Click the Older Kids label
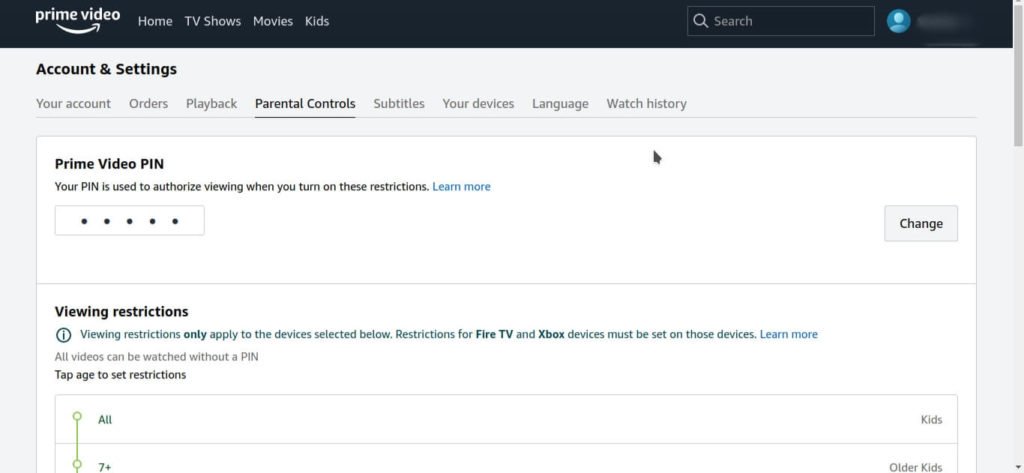Viewport: 1024px width, 473px height. pyautogui.click(x=916, y=467)
